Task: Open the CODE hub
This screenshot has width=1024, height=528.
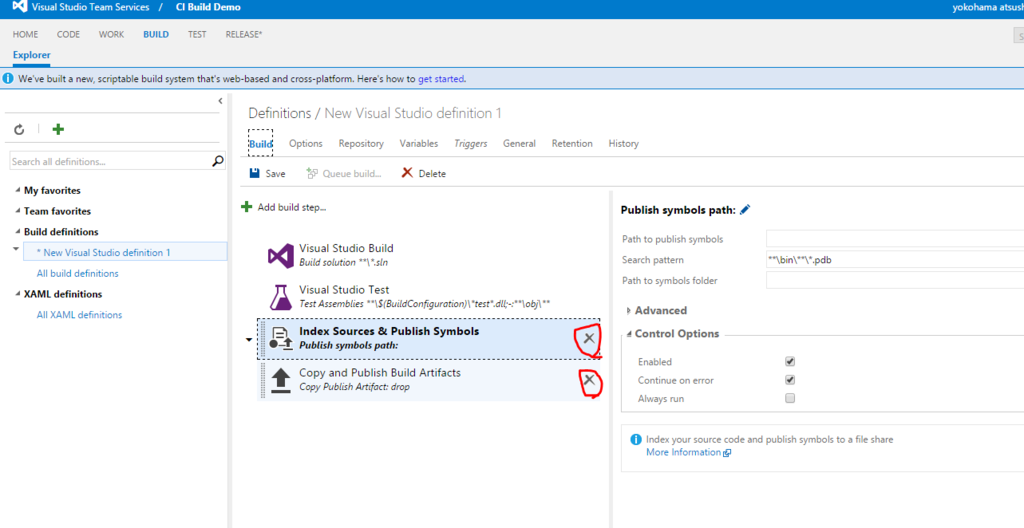Action: tap(69, 35)
